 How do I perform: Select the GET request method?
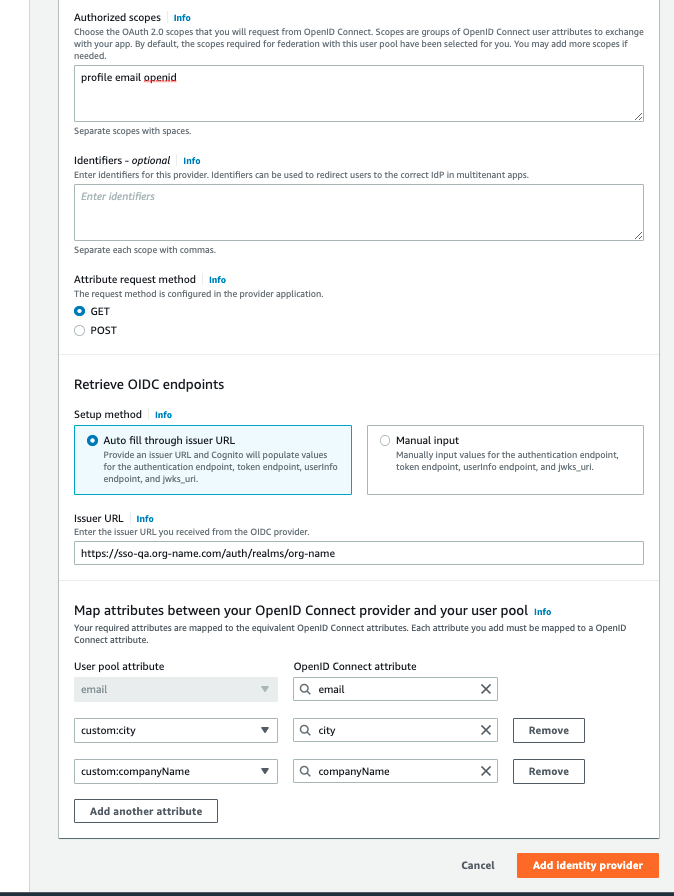tap(79, 311)
